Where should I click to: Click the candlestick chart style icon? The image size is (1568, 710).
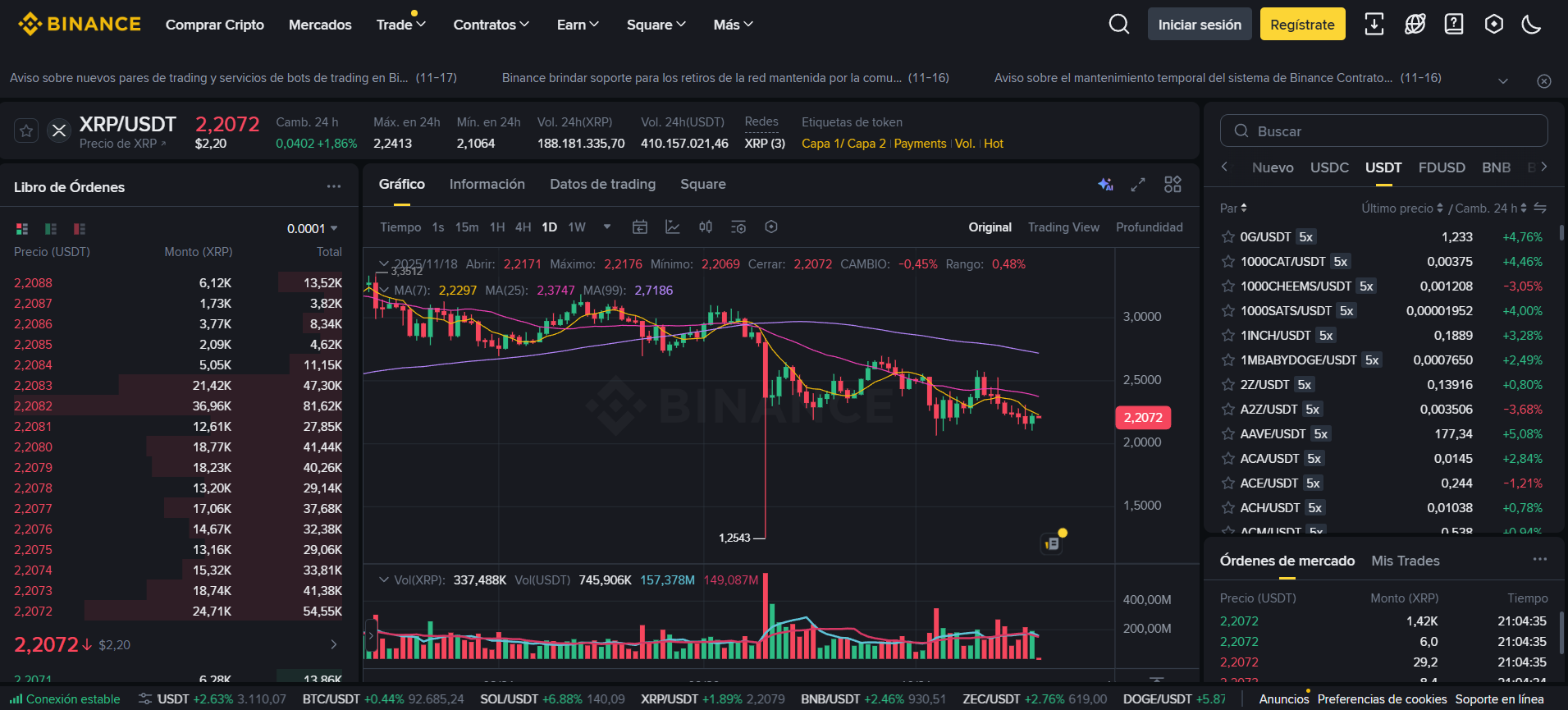705,227
